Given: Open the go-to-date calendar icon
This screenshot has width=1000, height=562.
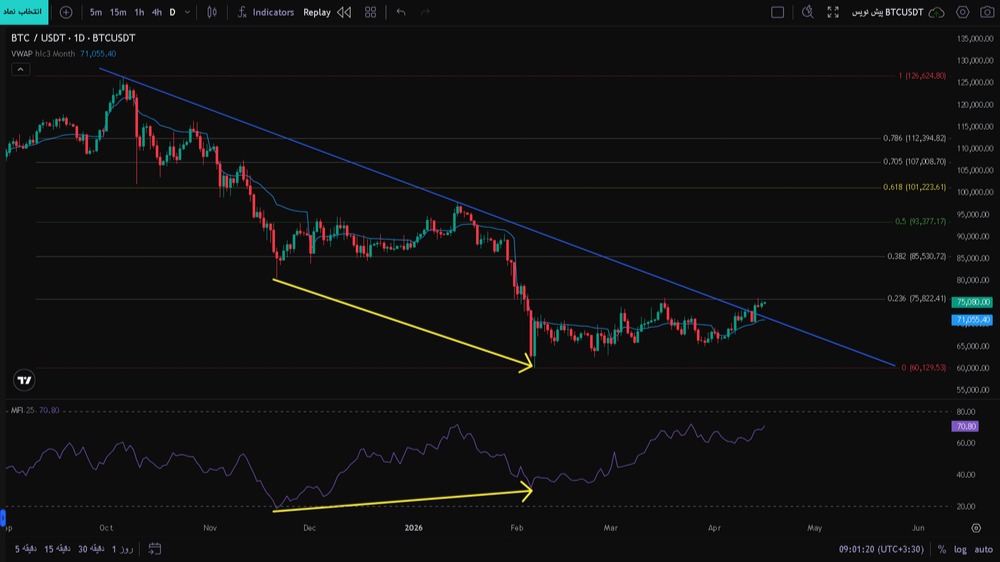Looking at the screenshot, I should click(x=154, y=549).
